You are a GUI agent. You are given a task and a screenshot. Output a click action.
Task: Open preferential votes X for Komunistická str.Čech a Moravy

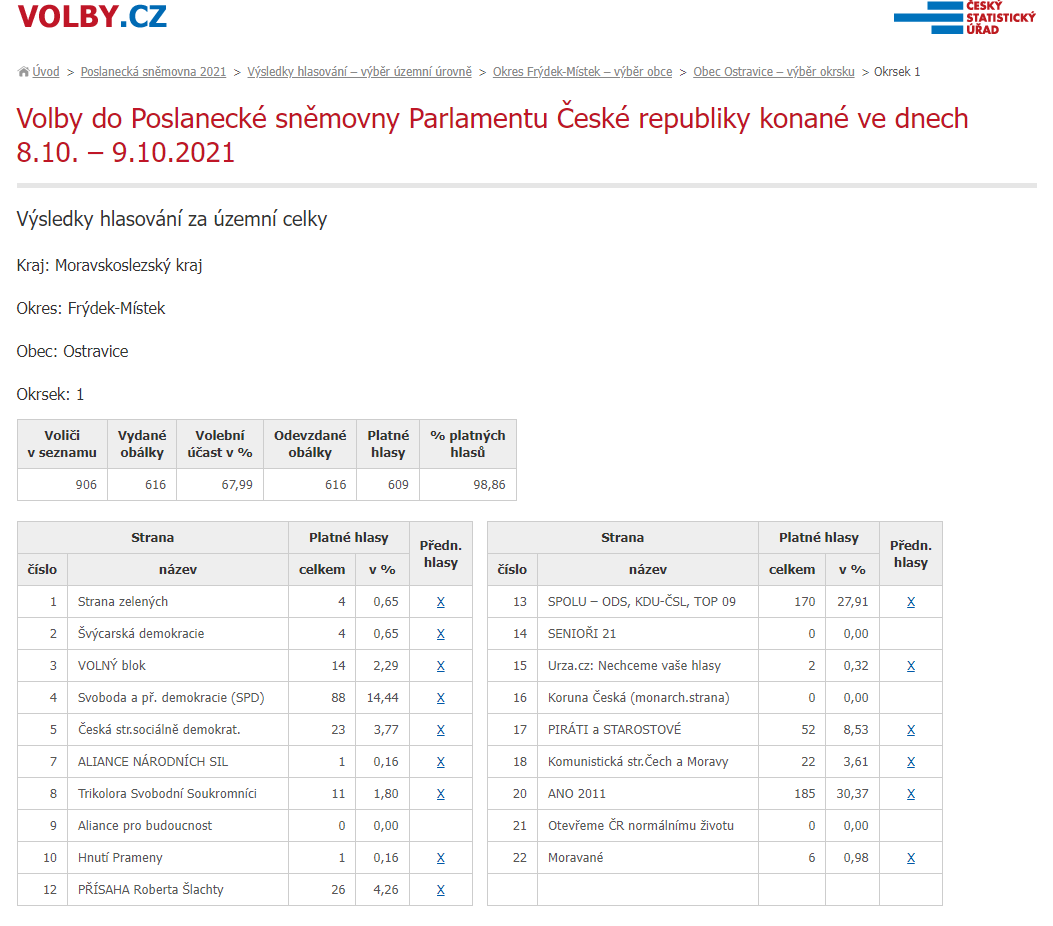pyautogui.click(x=910, y=762)
